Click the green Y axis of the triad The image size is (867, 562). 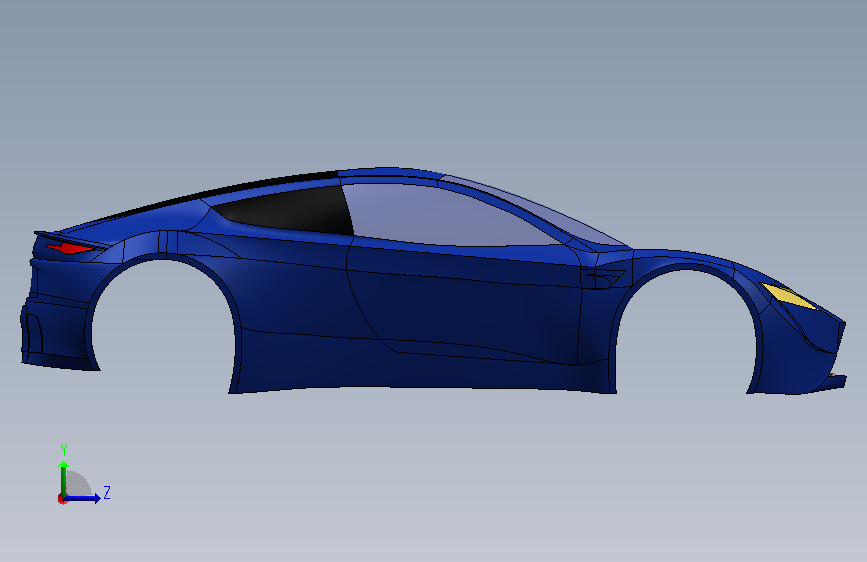pos(64,478)
